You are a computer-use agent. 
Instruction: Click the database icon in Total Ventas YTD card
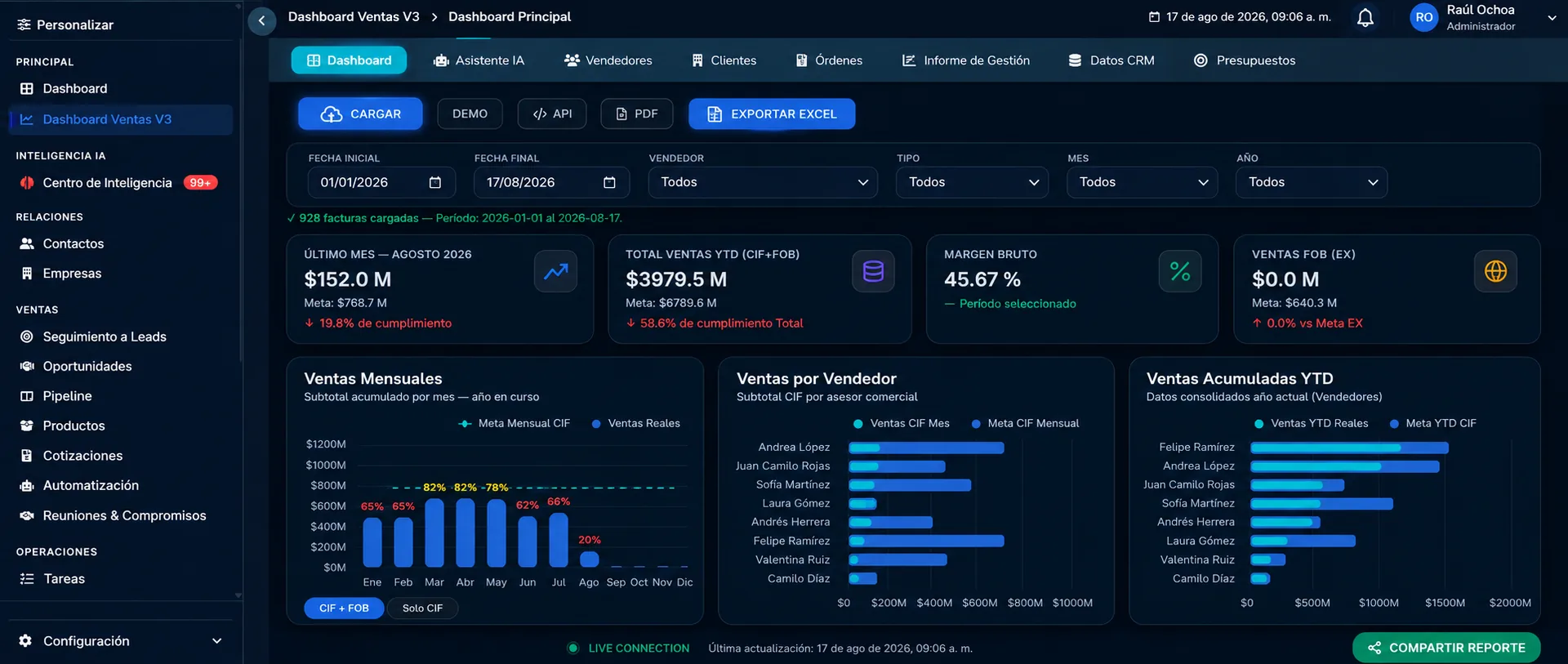coord(873,271)
